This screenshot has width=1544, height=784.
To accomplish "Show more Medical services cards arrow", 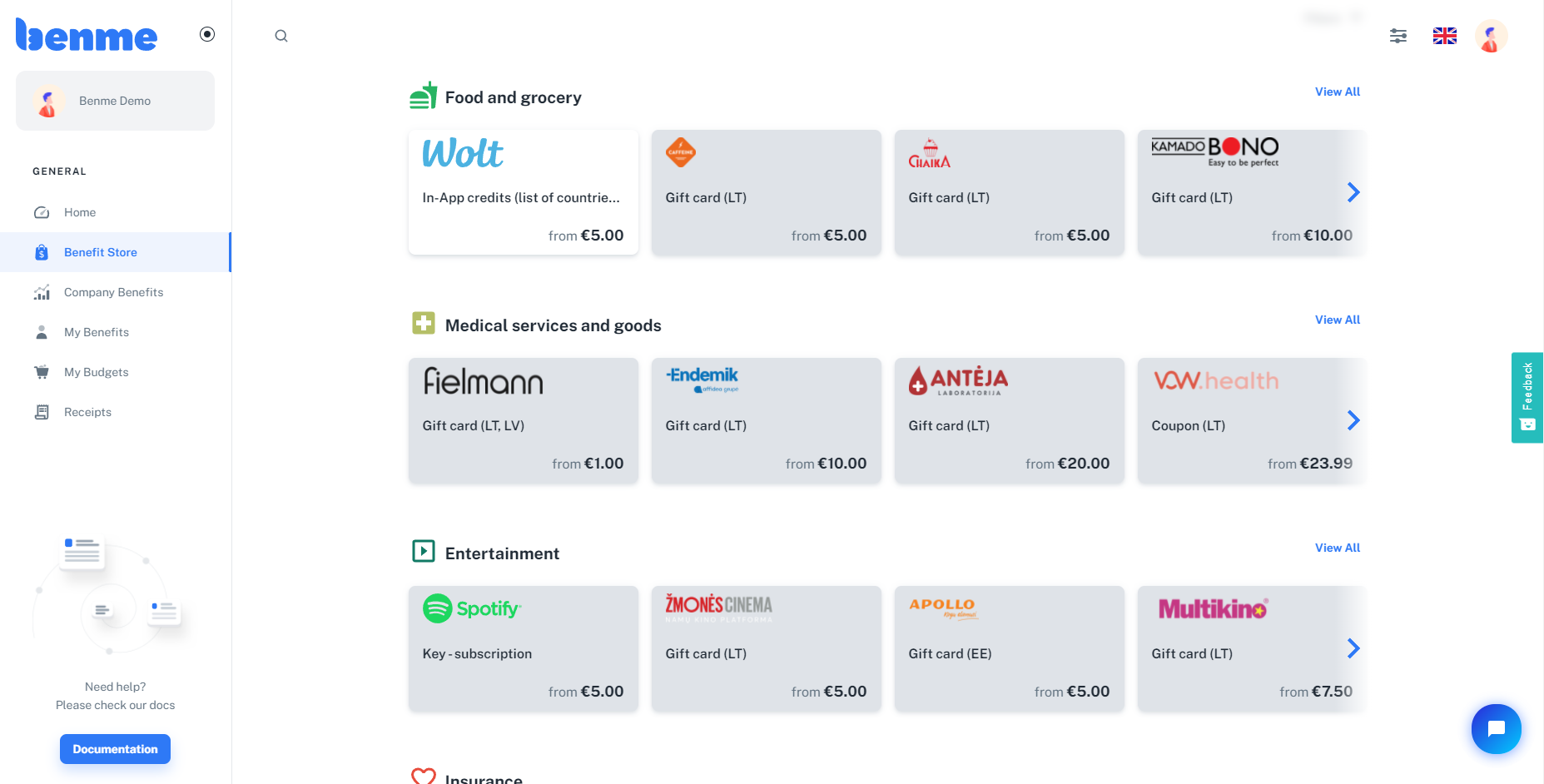I will click(1353, 420).
